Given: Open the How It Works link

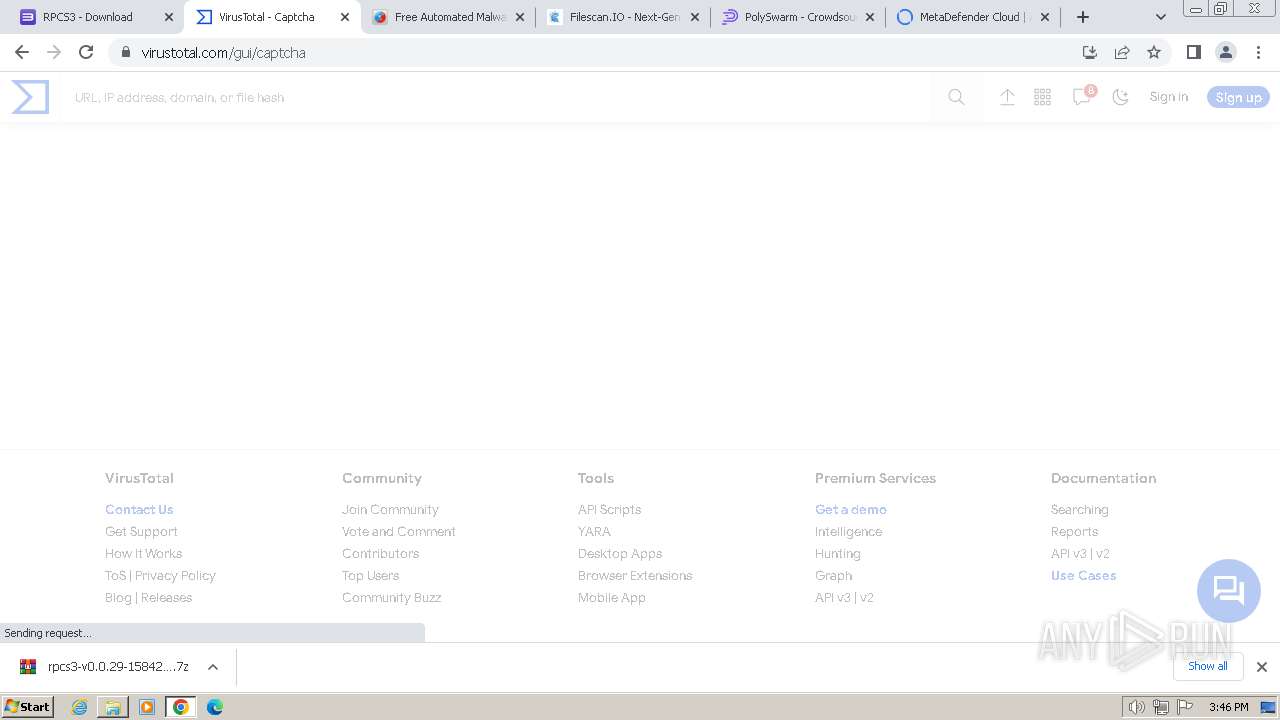Looking at the screenshot, I should coord(143,554).
